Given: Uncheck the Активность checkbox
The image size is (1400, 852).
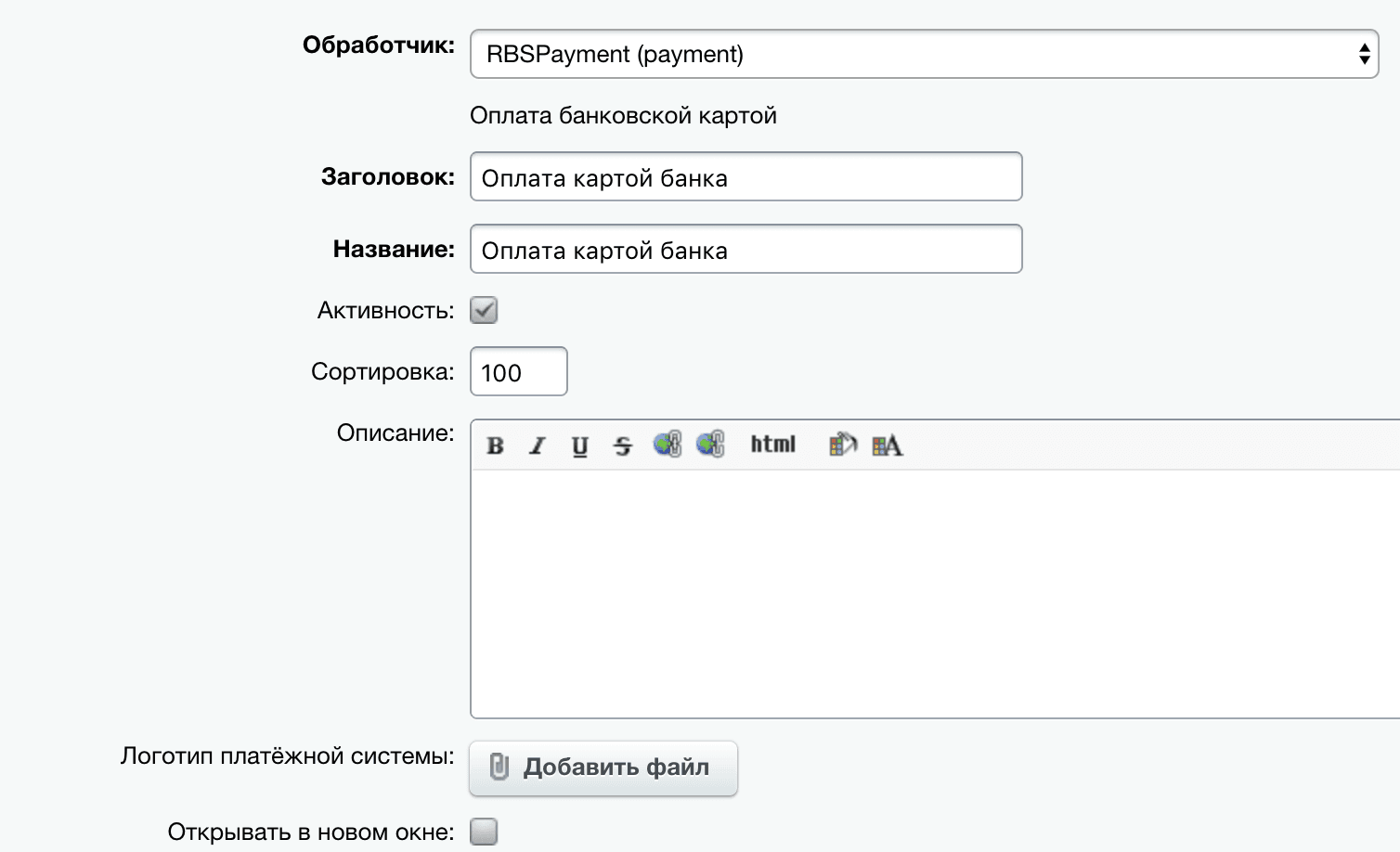Looking at the screenshot, I should coord(484,310).
